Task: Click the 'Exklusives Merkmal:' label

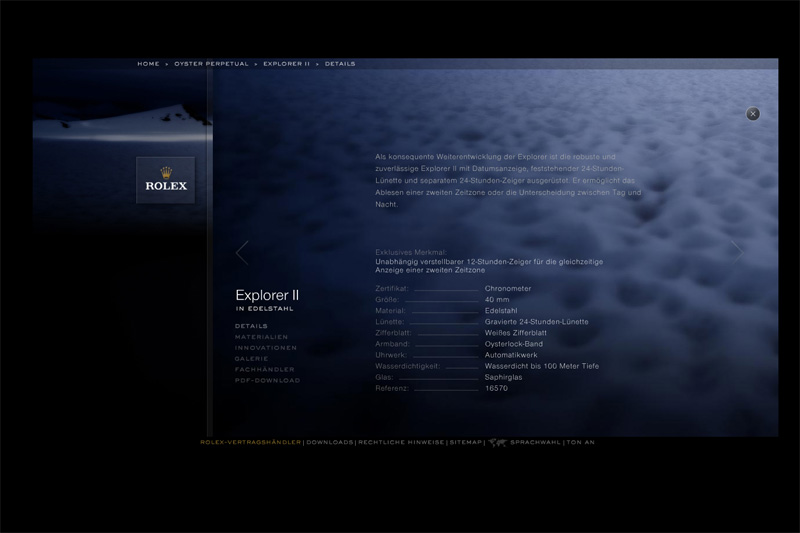Action: coord(411,252)
